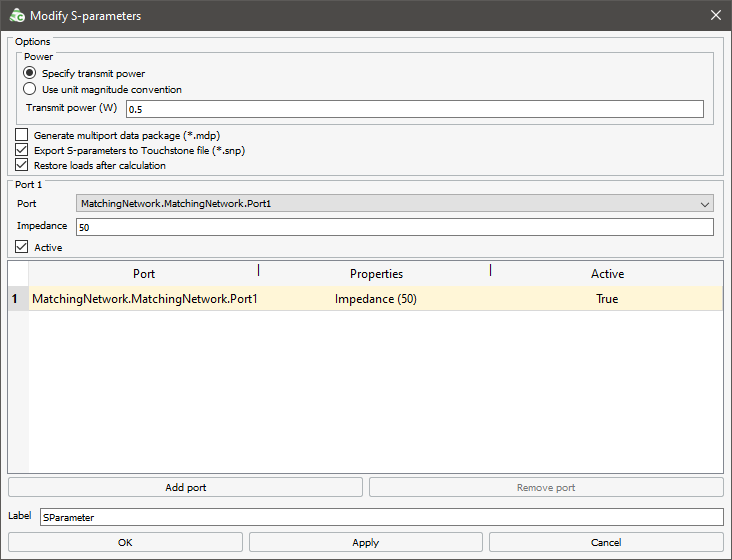The width and height of the screenshot is (732, 560).
Task: Click the Impedance input field
Action: click(394, 227)
